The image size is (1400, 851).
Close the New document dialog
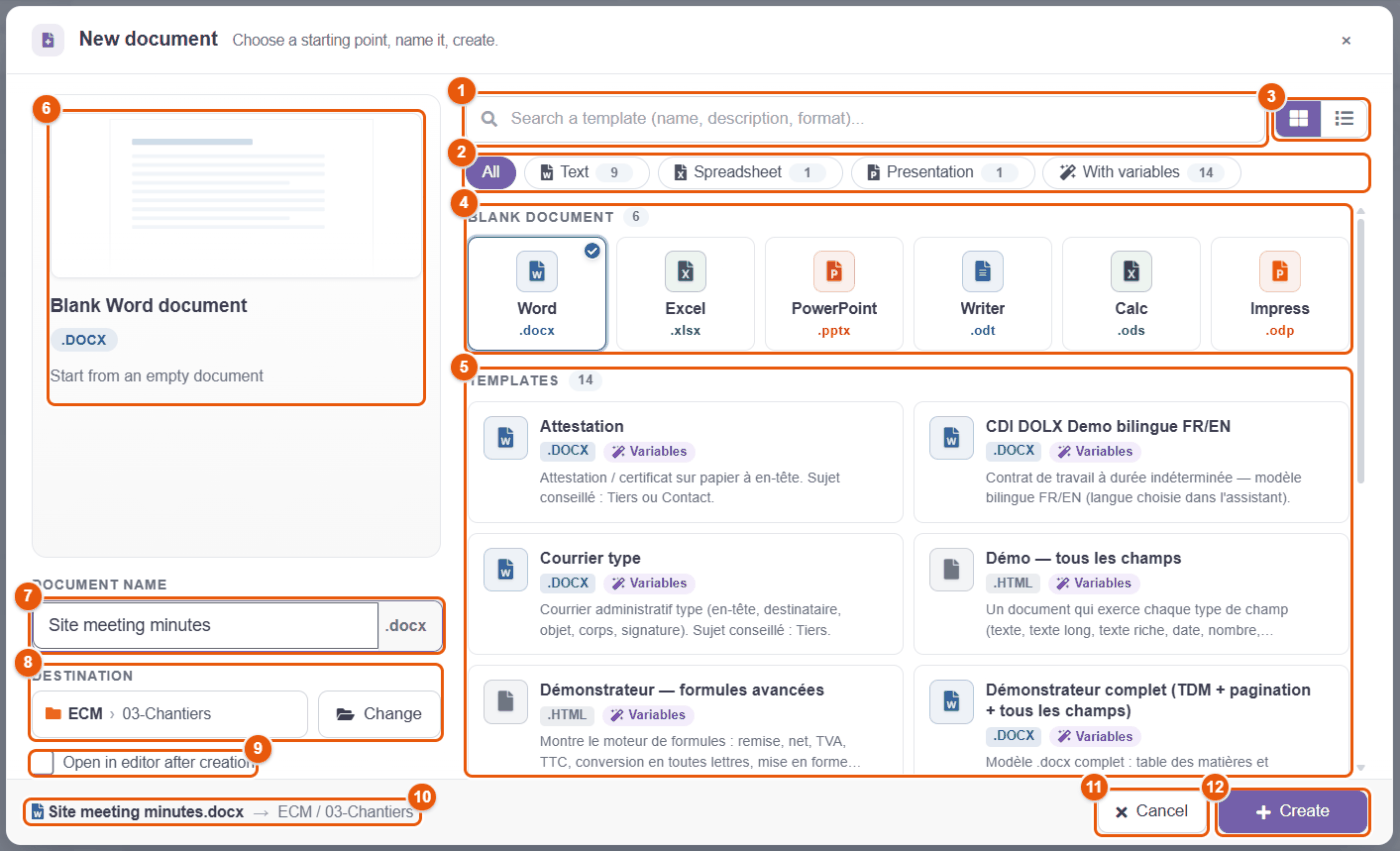tap(1346, 40)
